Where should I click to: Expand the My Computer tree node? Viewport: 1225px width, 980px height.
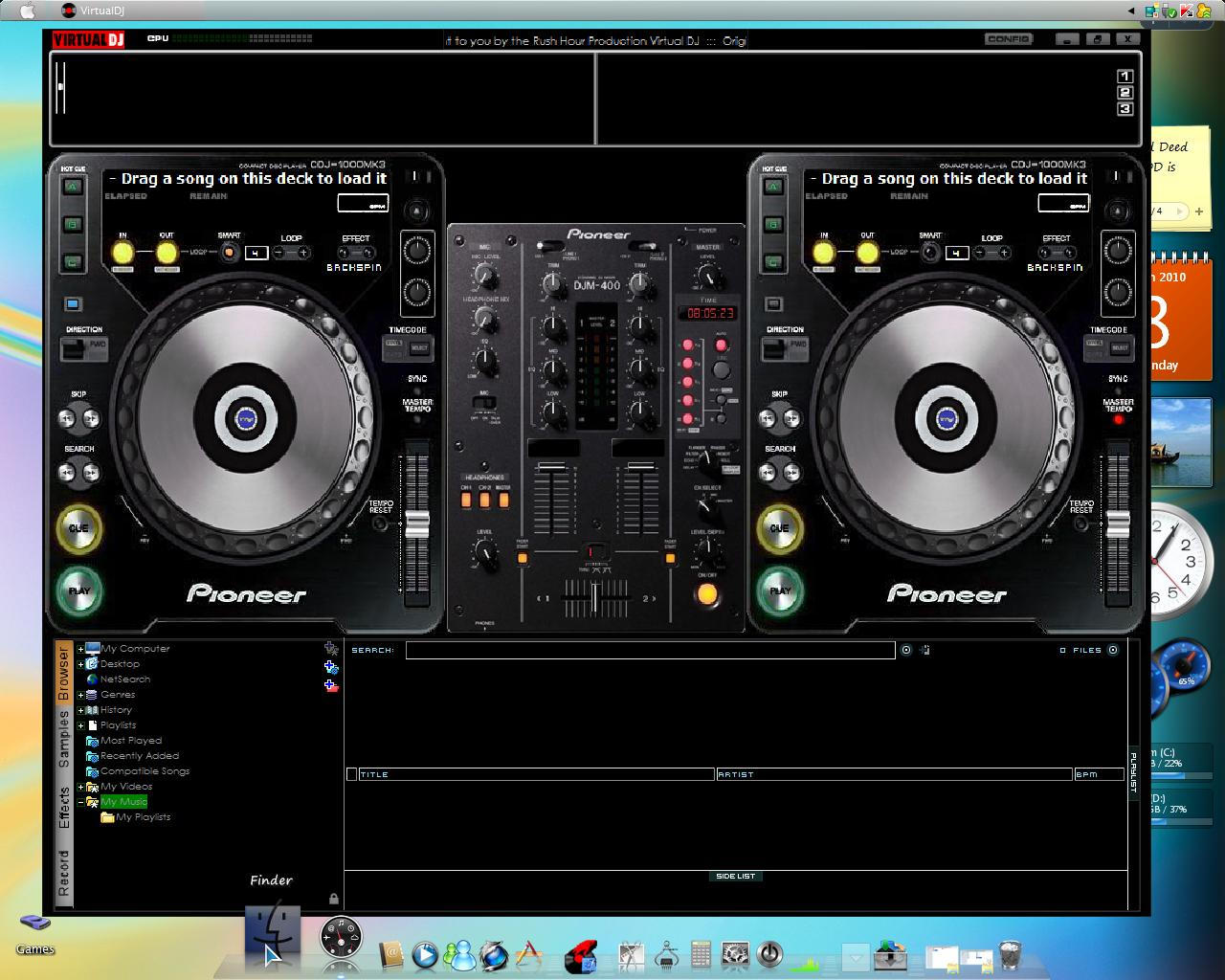tap(81, 649)
